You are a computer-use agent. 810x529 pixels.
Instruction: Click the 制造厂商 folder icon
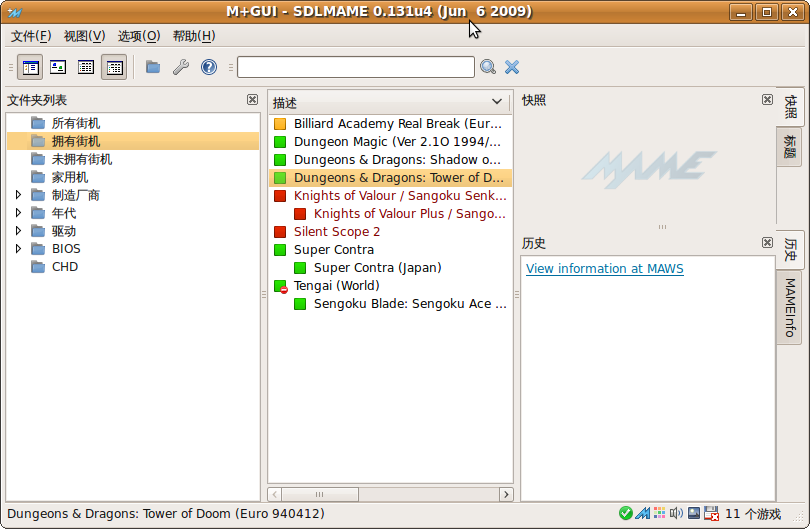coord(38,195)
